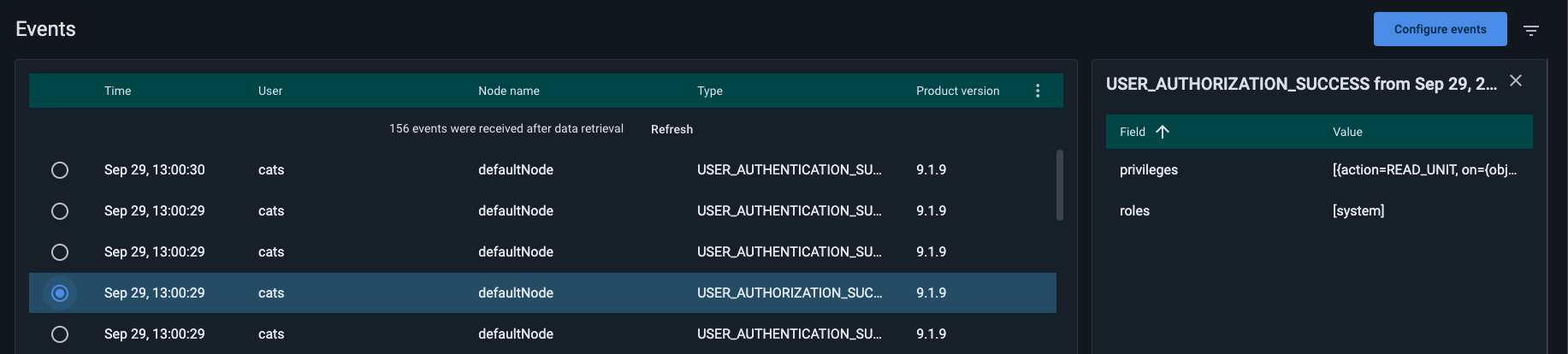Click the sort arrow next to Field
Image resolution: width=1568 pixels, height=354 pixels.
[1162, 132]
